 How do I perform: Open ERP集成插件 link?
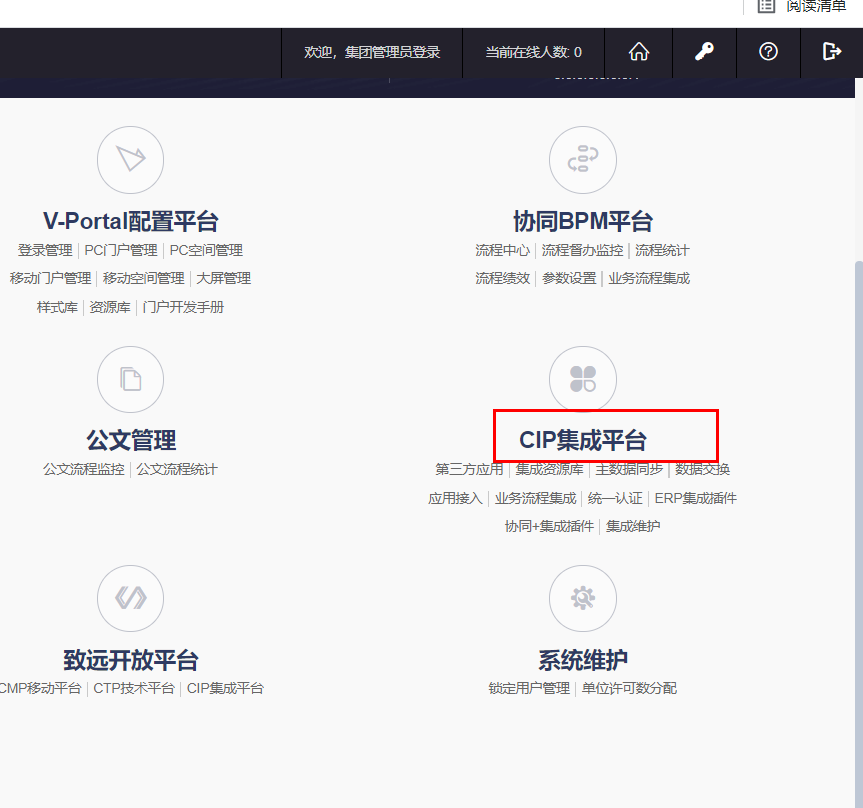pyautogui.click(x=696, y=499)
